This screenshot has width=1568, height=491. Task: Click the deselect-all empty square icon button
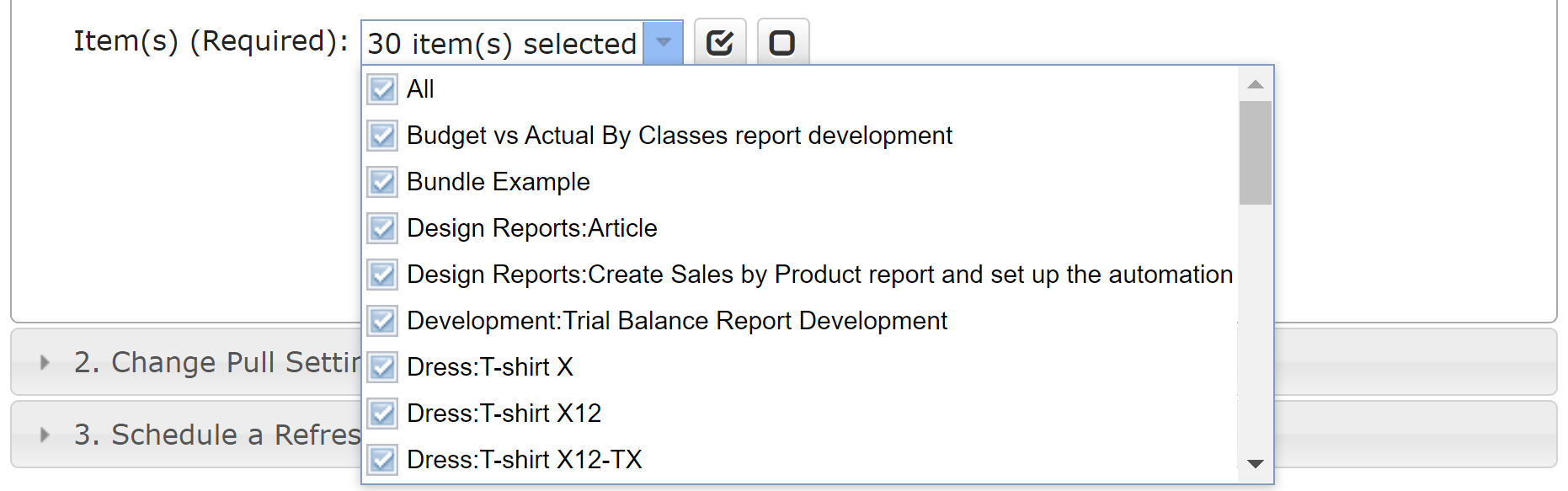(x=783, y=42)
